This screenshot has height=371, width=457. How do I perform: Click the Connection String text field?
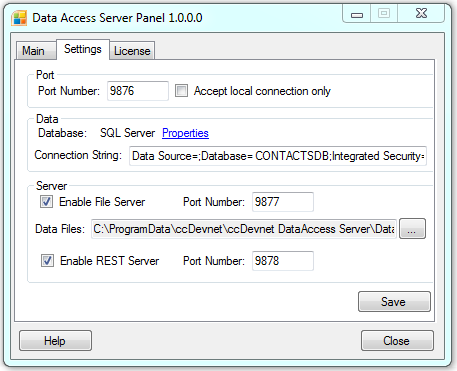278,156
